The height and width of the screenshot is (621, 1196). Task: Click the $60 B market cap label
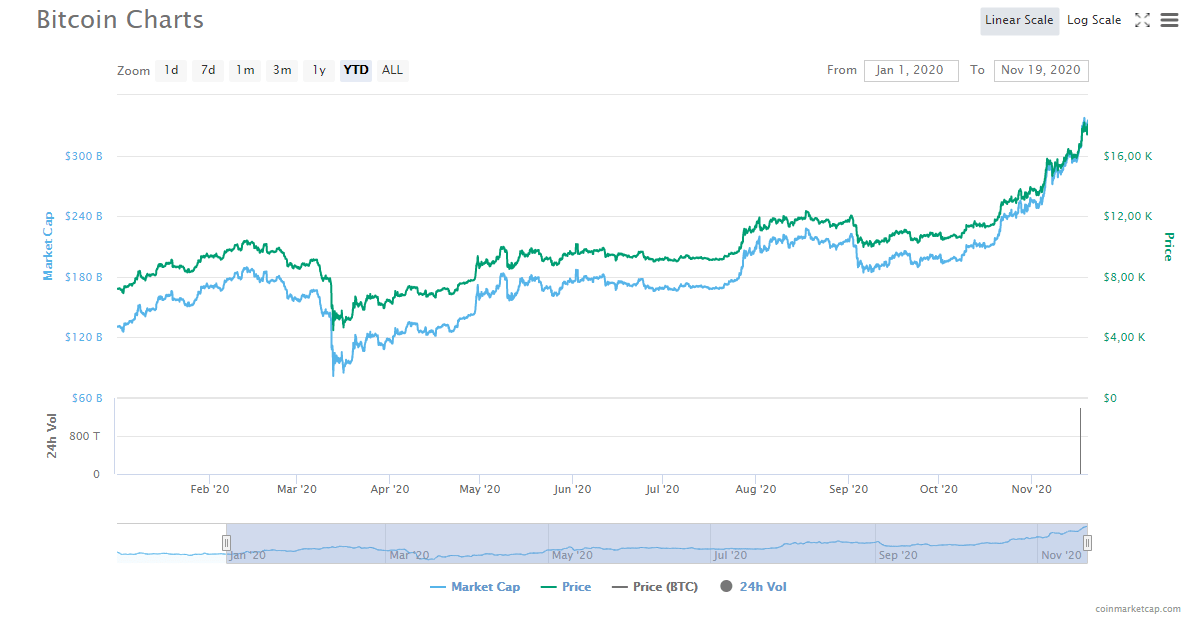pos(87,398)
